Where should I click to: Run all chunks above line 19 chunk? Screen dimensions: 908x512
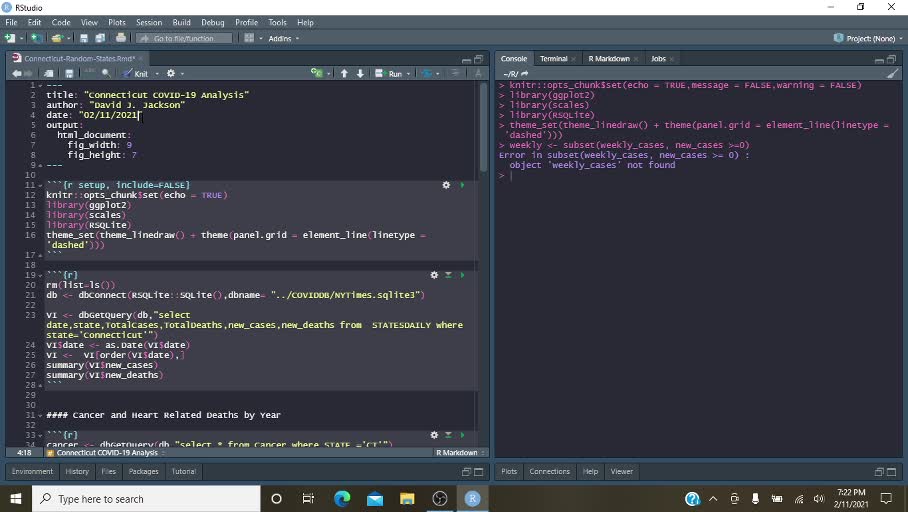click(448, 275)
